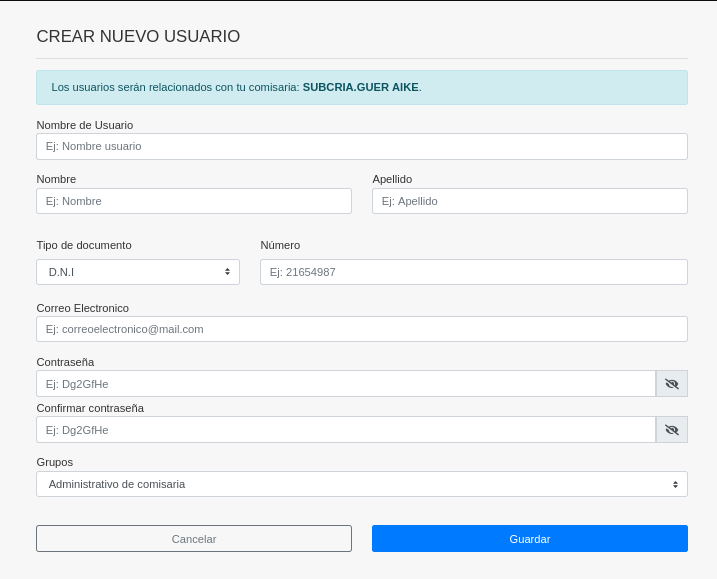Open the Tipo de documento dropdown
Screen dimensions: 717x579
click(138, 272)
